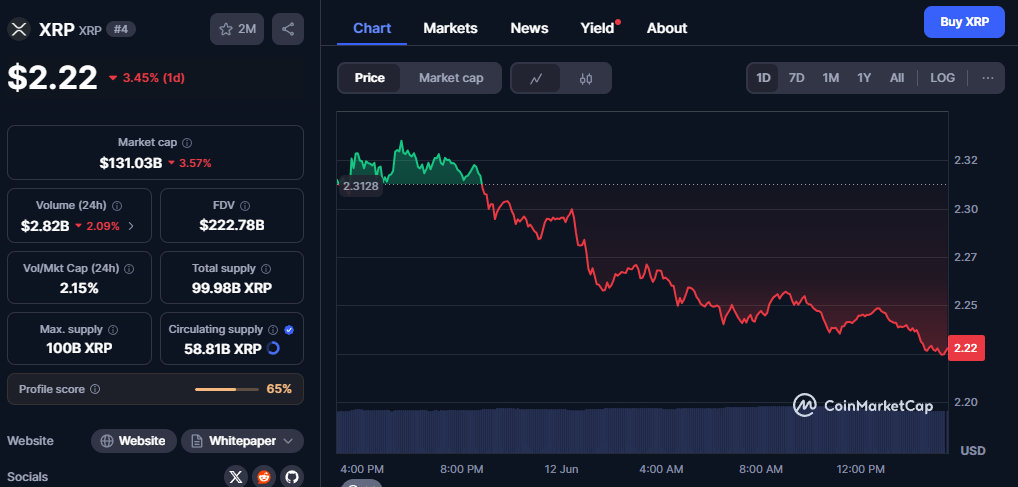Show Market cap info tooltip icon
Image resolution: width=1018 pixels, height=487 pixels.
tap(187, 143)
